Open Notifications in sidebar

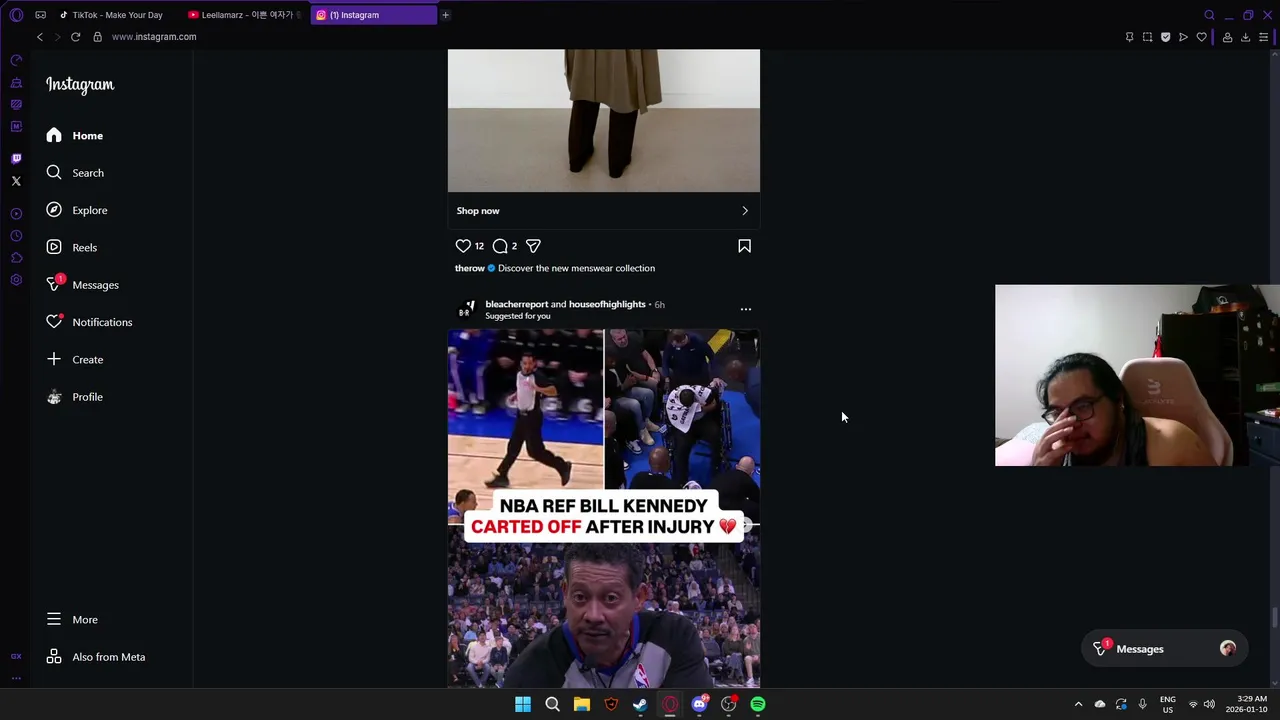[x=88, y=322]
